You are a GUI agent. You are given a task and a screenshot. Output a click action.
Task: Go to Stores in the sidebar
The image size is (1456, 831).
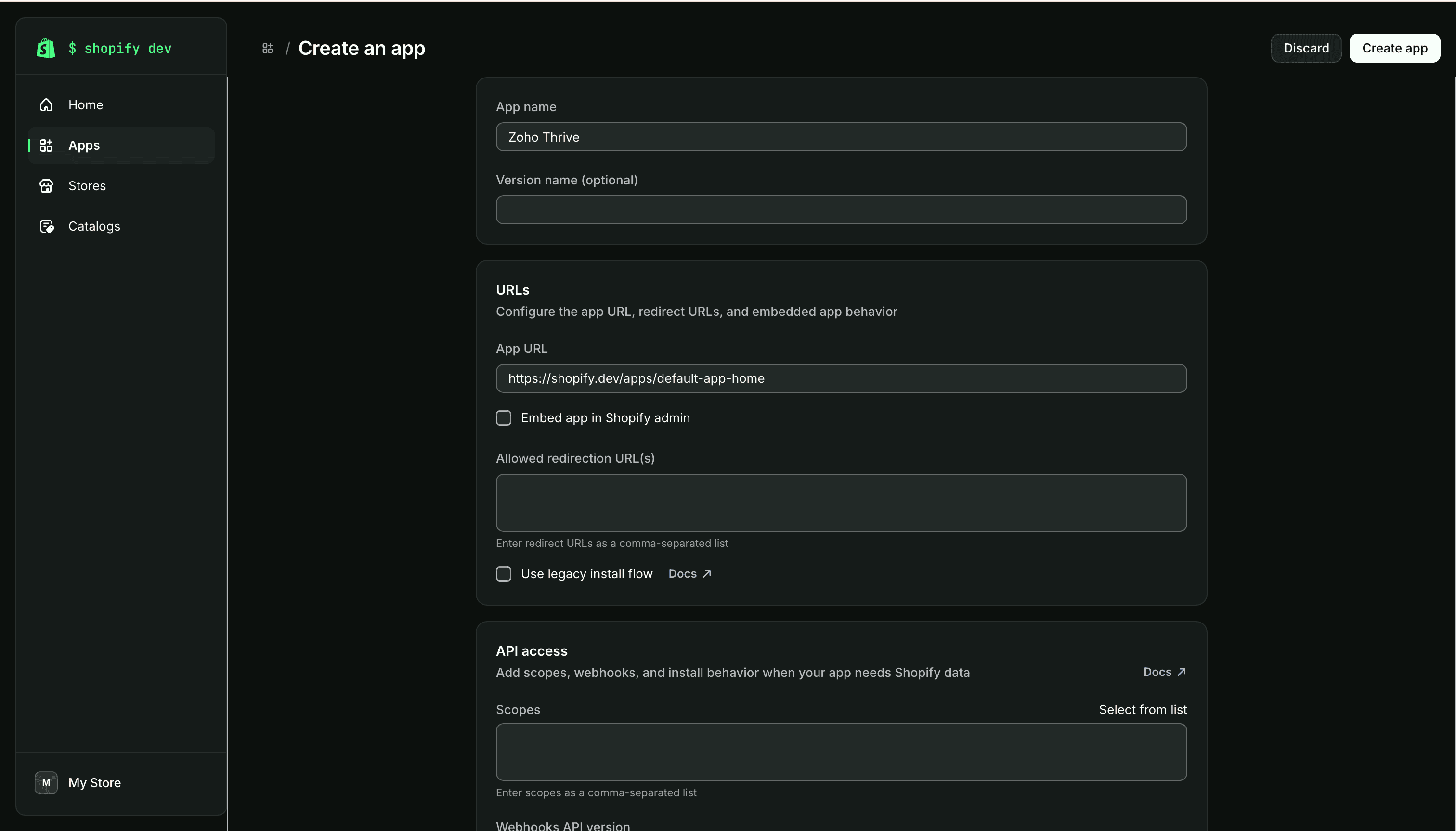click(x=121, y=186)
